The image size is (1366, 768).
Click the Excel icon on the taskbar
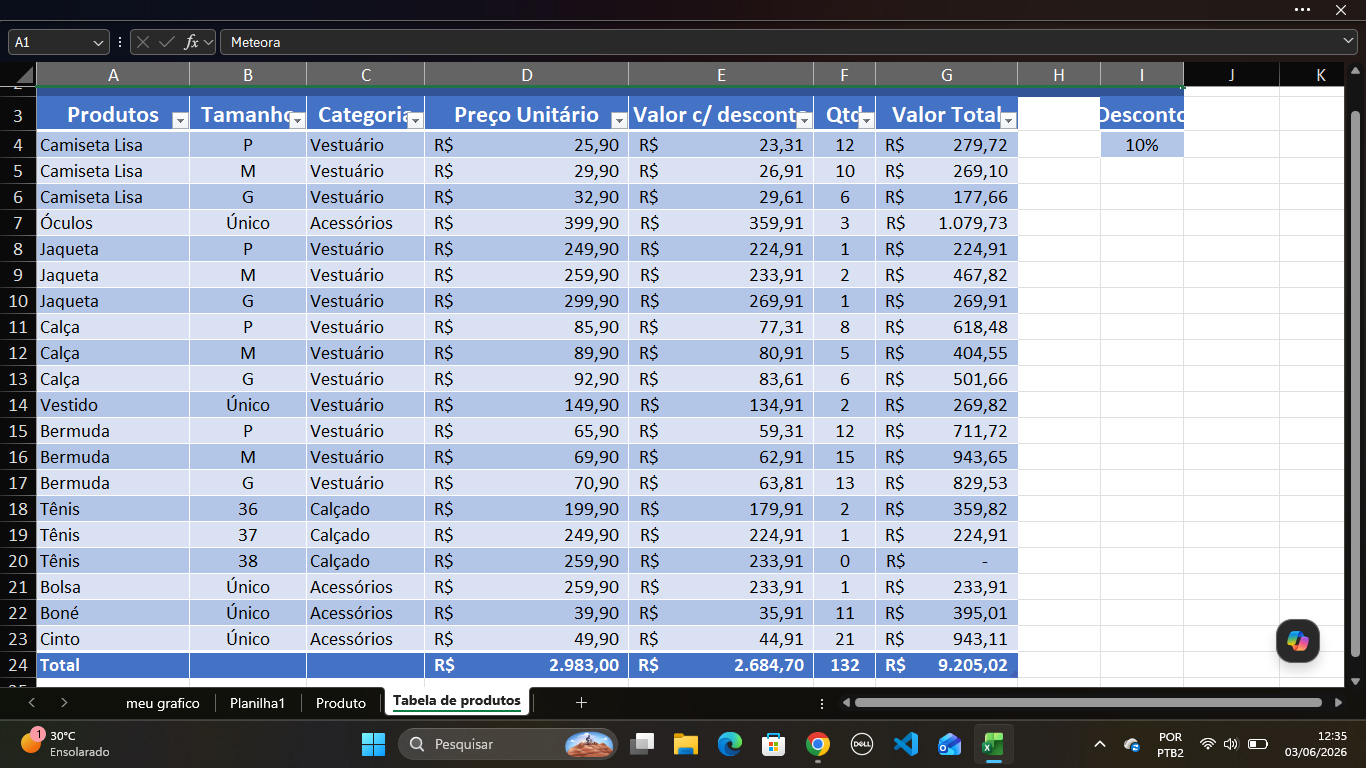tap(993, 744)
